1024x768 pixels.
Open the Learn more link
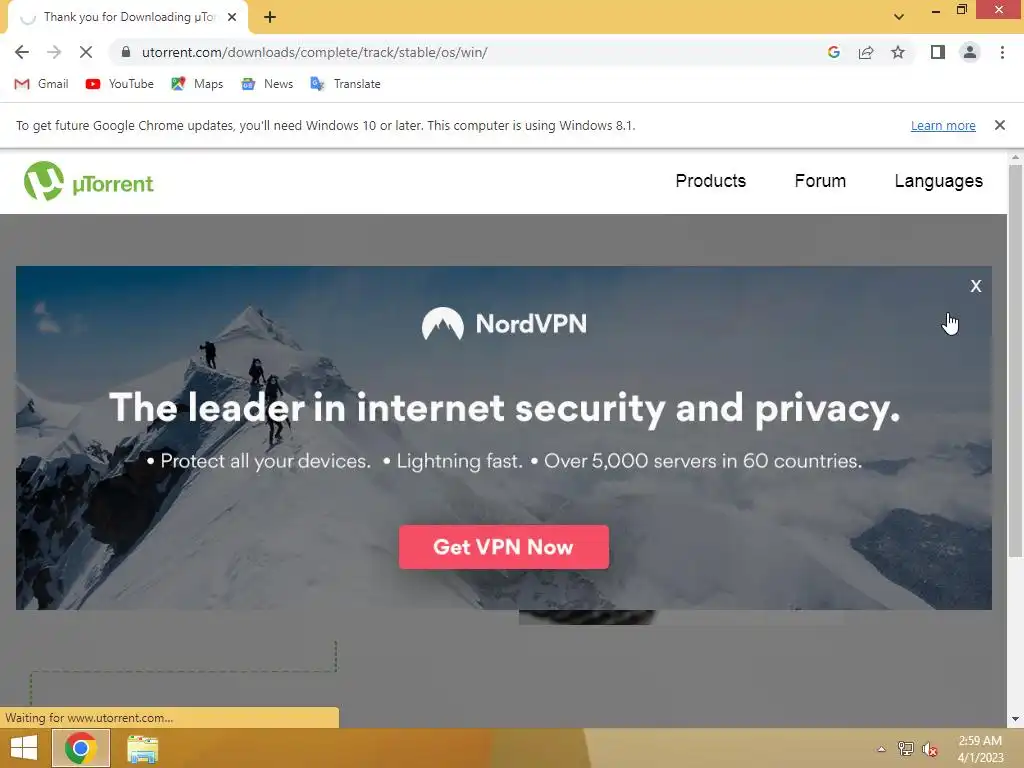(943, 125)
